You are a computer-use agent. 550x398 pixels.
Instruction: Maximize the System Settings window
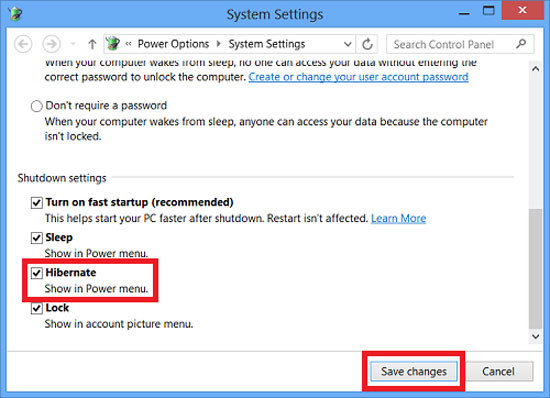click(489, 11)
